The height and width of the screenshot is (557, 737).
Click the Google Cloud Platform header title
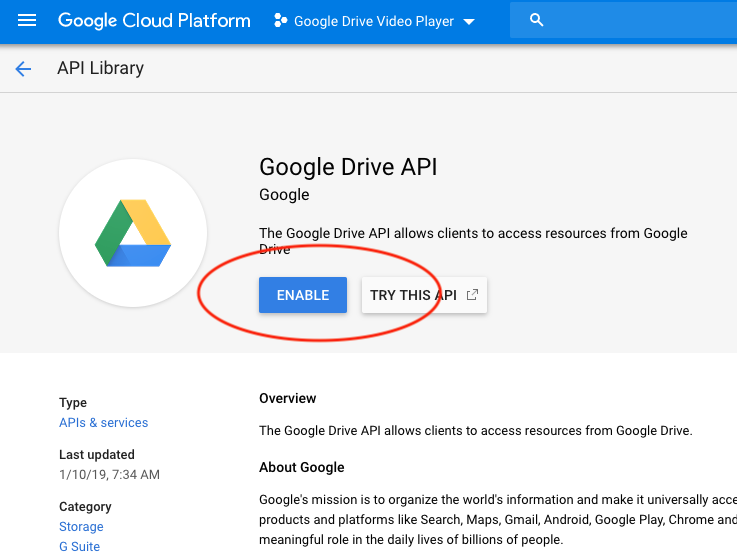coord(154,21)
